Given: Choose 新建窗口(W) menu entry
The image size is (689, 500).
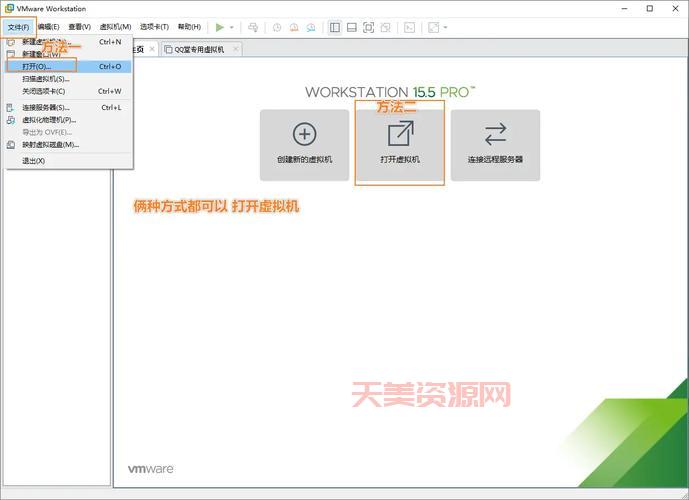Looking at the screenshot, I should tap(69, 54).
